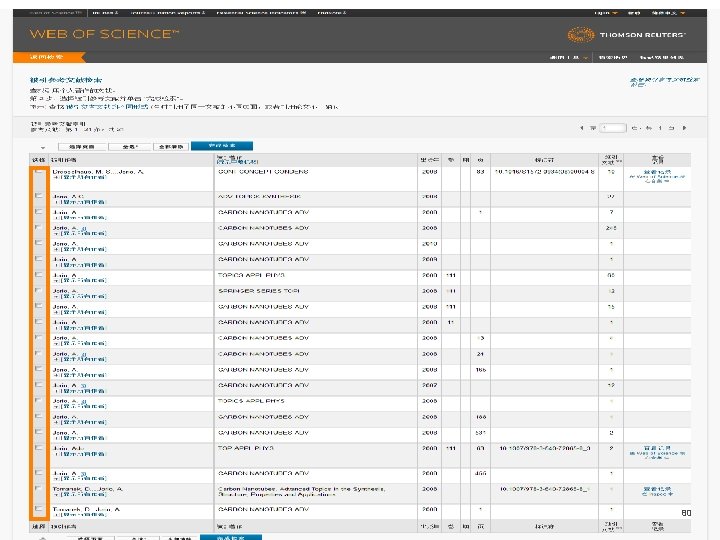Check the Dresselhaus, M. S. row checkbox
The height and width of the screenshot is (540, 720).
pyautogui.click(x=39, y=171)
